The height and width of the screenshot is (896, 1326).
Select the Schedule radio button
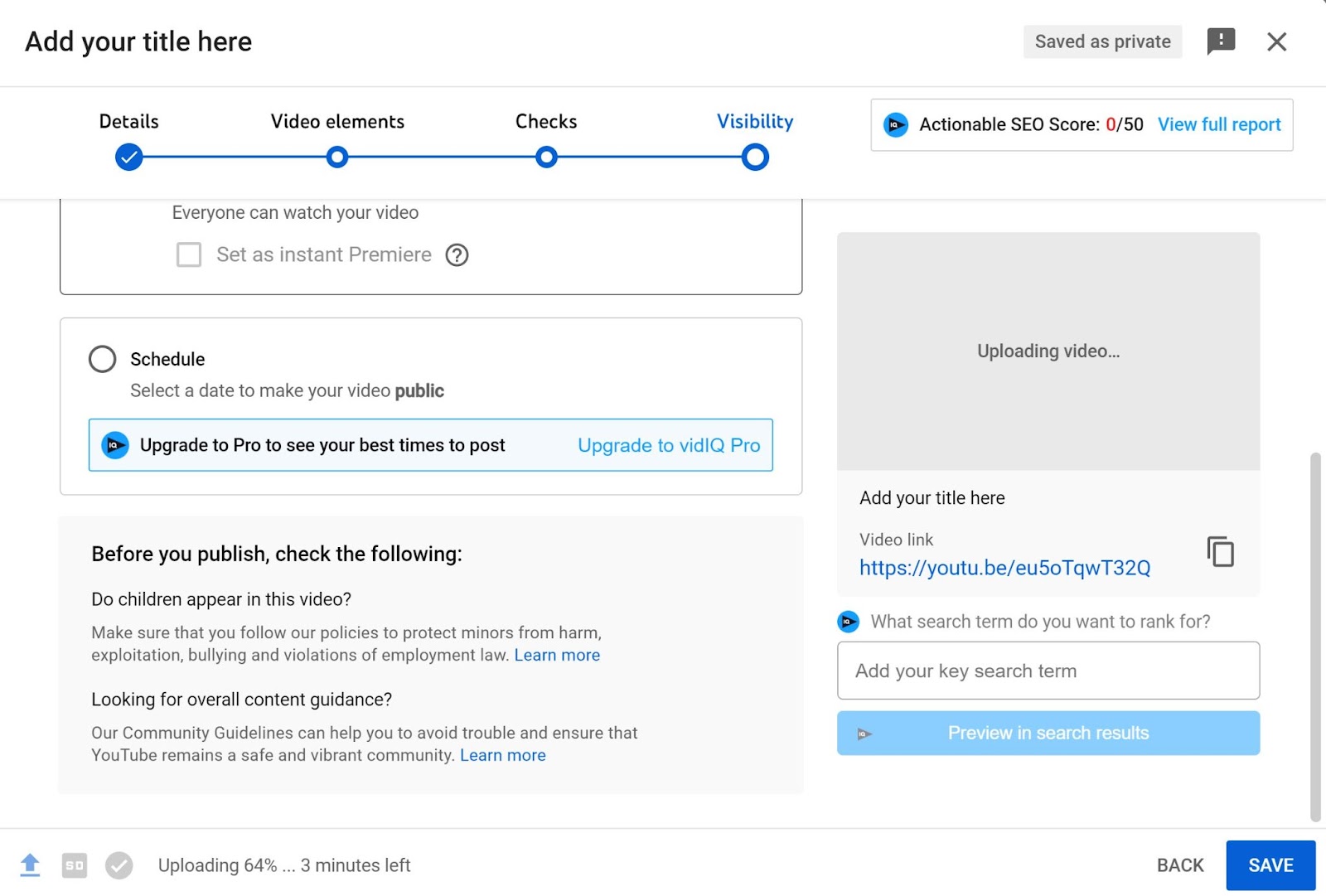pyautogui.click(x=103, y=359)
